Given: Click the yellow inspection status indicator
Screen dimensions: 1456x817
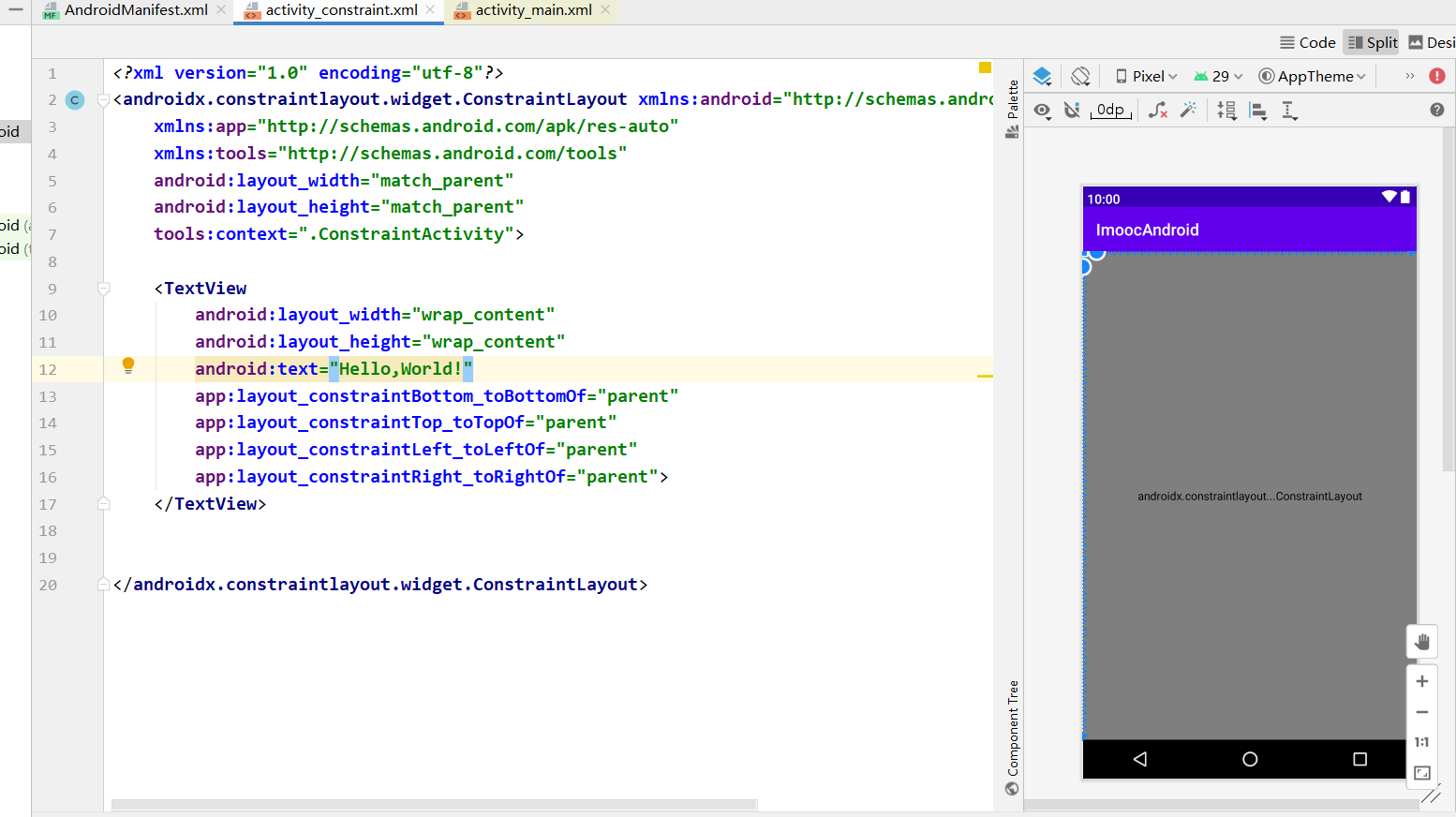Looking at the screenshot, I should tap(985, 67).
